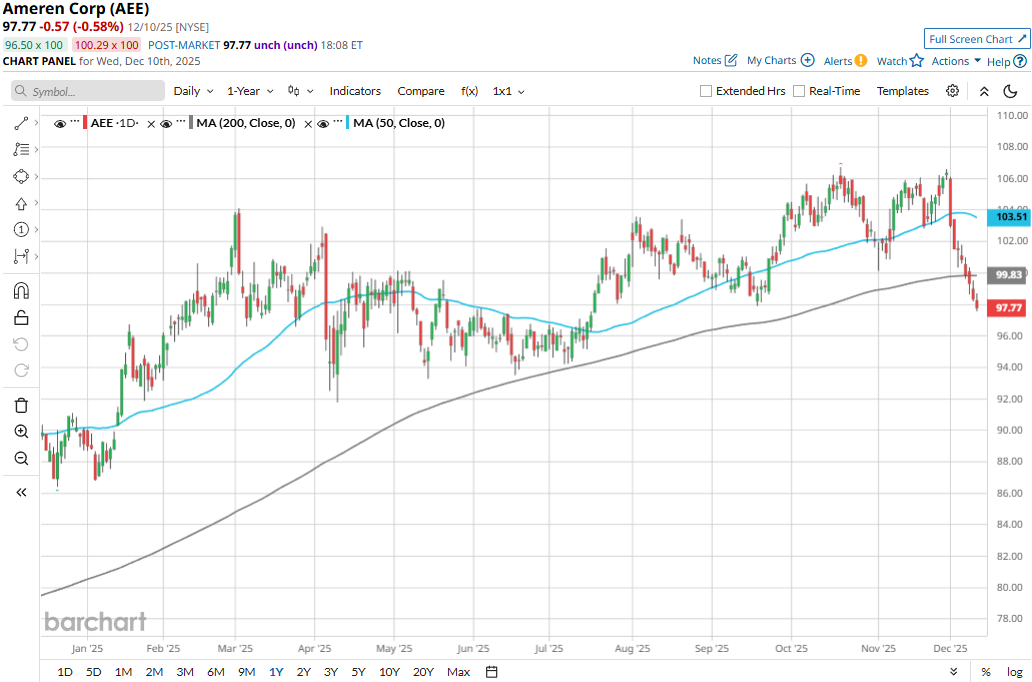Click the Full Screen Chart button
1032x682 pixels.
pyautogui.click(x=977, y=39)
